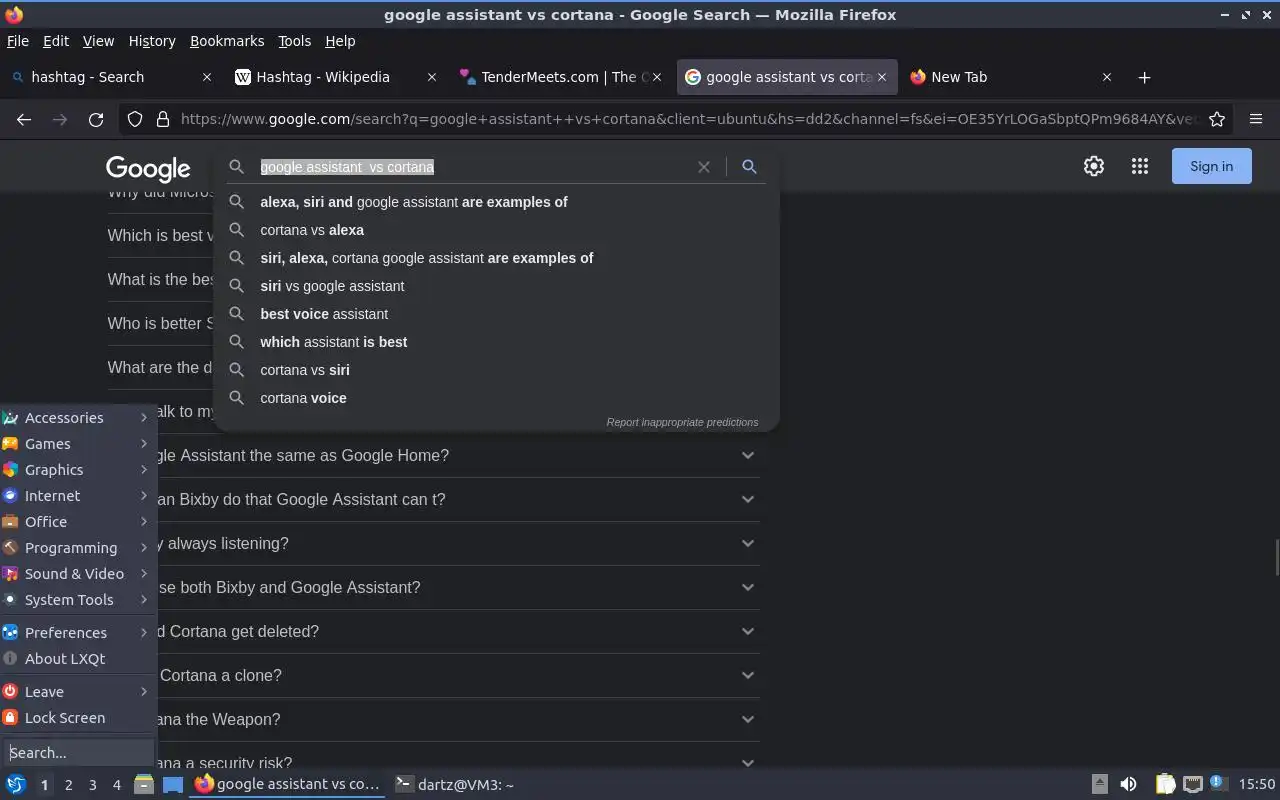Image resolution: width=1280 pixels, height=800 pixels.
Task: Bookmark this page with the star icon
Action: (x=1217, y=119)
